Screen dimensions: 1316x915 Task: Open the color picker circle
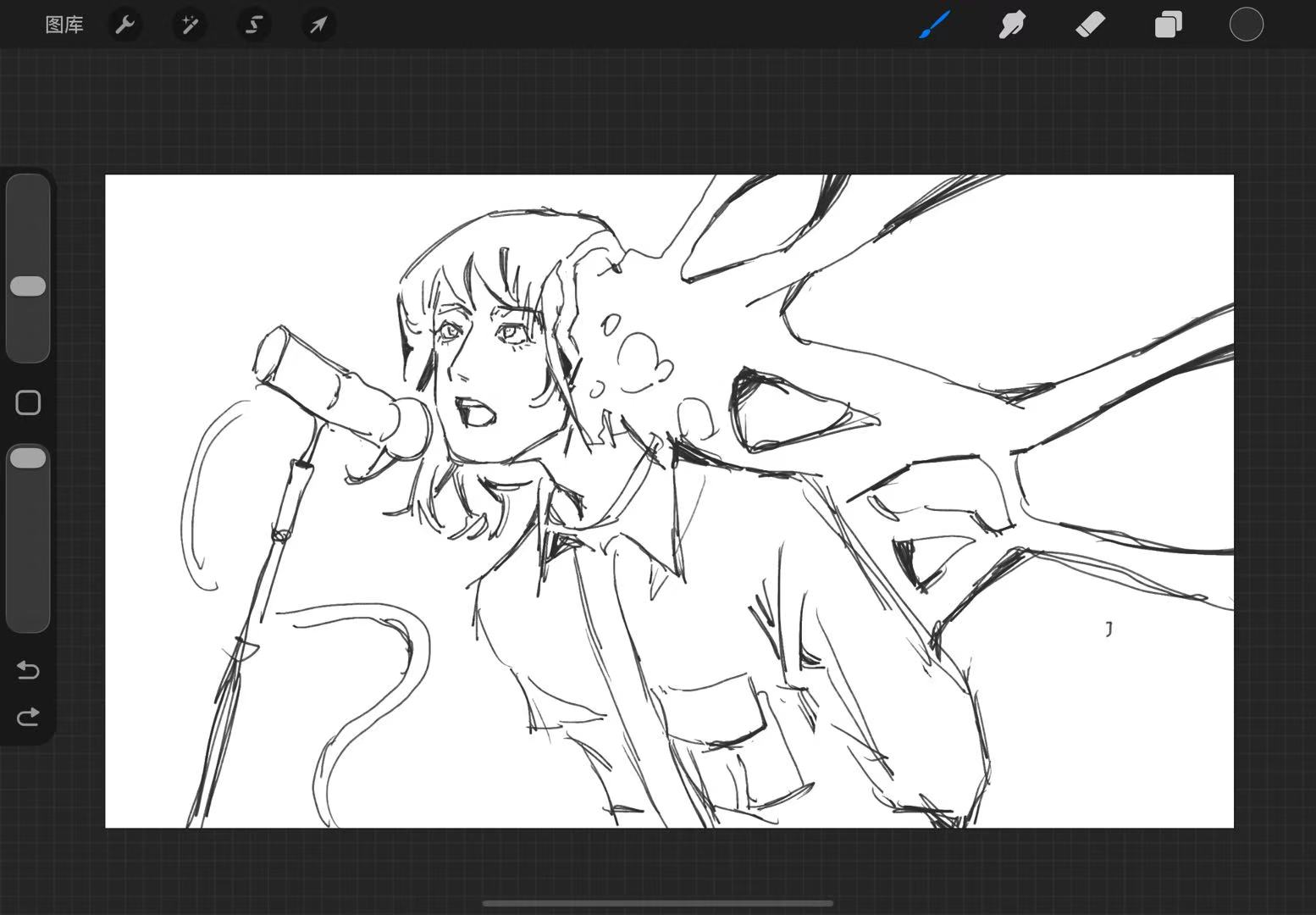coord(1246,25)
